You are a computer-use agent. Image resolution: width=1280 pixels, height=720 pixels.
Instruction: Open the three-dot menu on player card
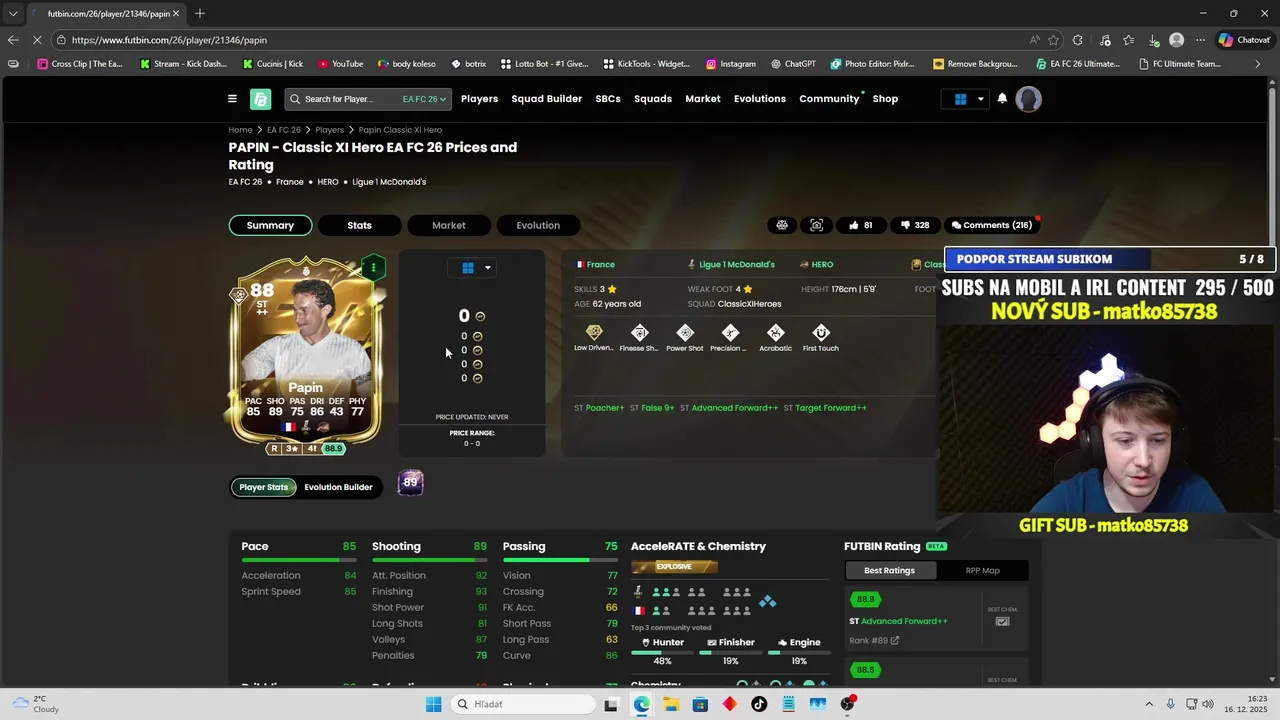pyautogui.click(x=373, y=267)
